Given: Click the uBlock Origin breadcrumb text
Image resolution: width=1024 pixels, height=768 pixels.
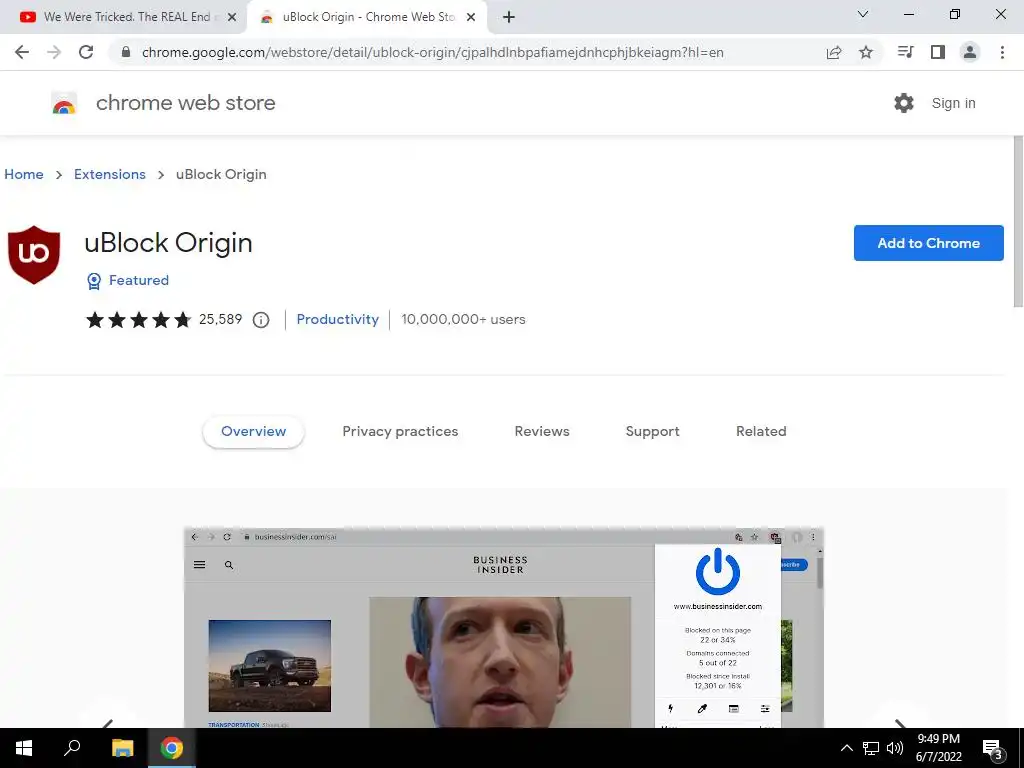Looking at the screenshot, I should coord(221,174).
